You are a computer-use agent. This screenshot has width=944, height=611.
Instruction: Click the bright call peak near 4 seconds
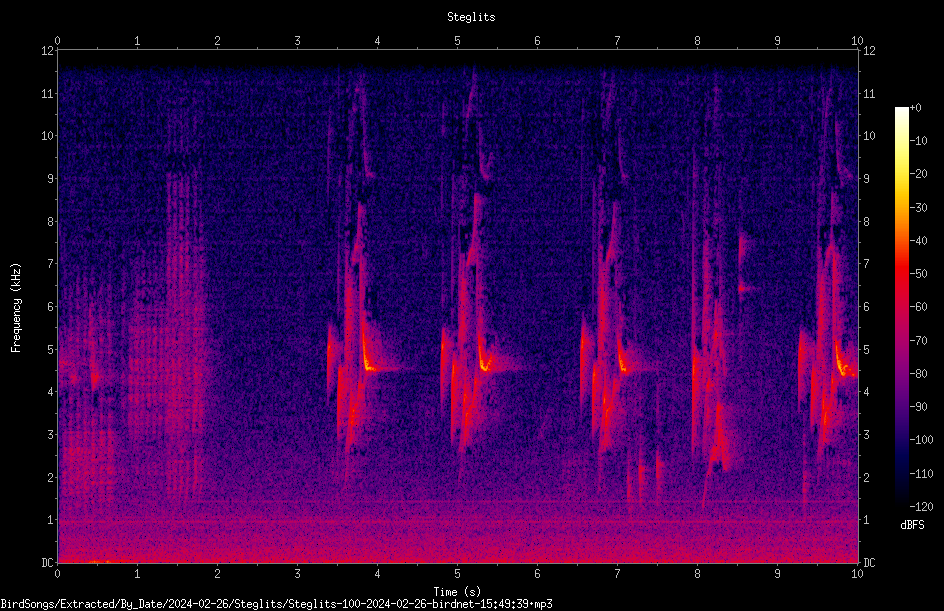click(x=369, y=365)
